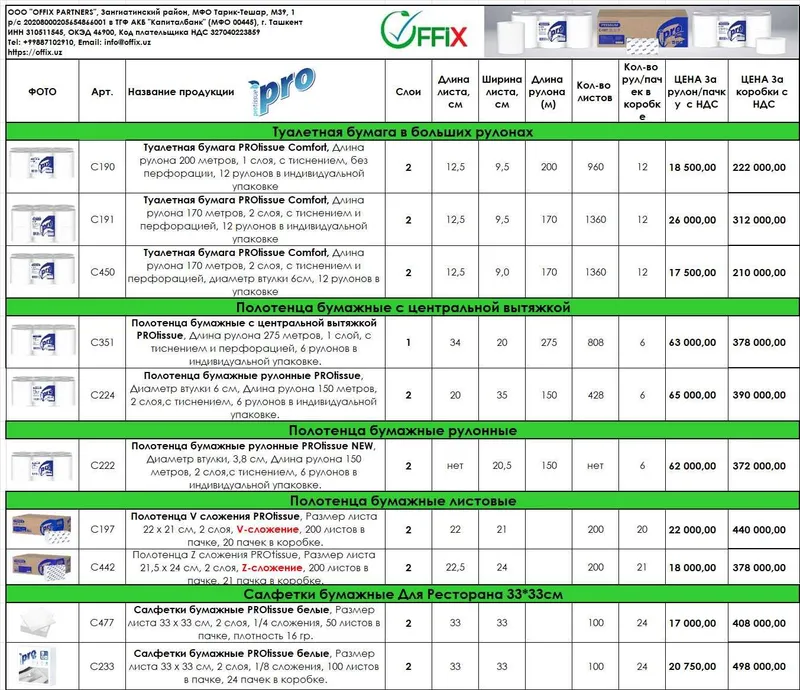Select the C190 product photo thumbnail

coord(42,166)
